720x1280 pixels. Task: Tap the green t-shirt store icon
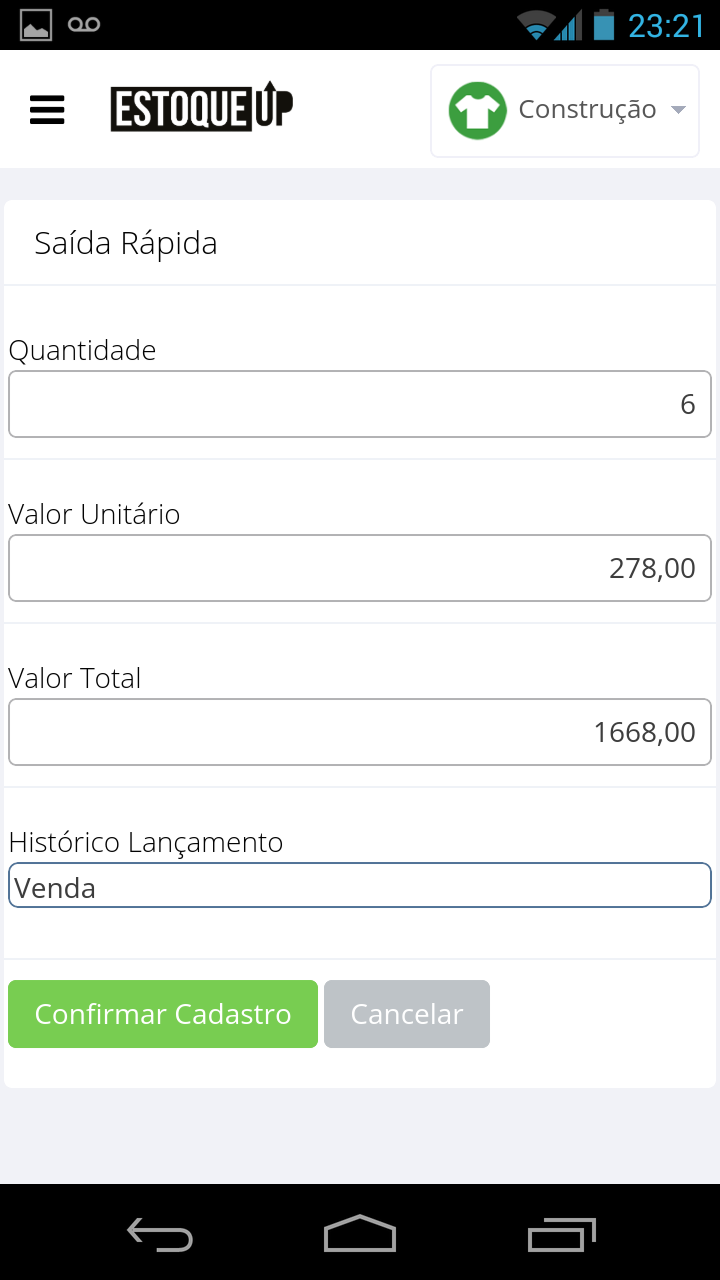[477, 110]
